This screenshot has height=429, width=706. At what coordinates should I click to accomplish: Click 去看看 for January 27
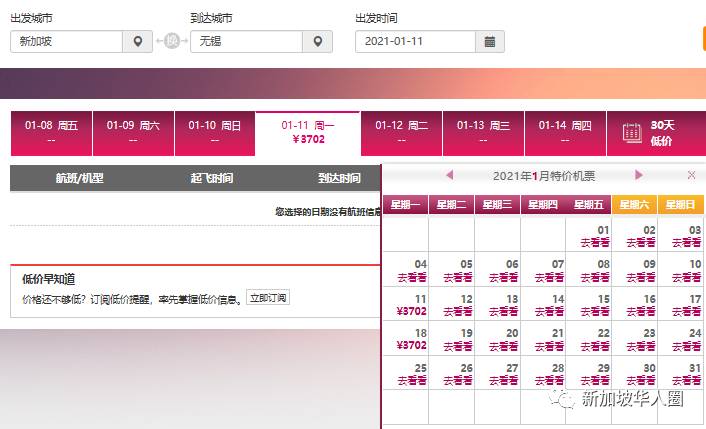point(503,381)
